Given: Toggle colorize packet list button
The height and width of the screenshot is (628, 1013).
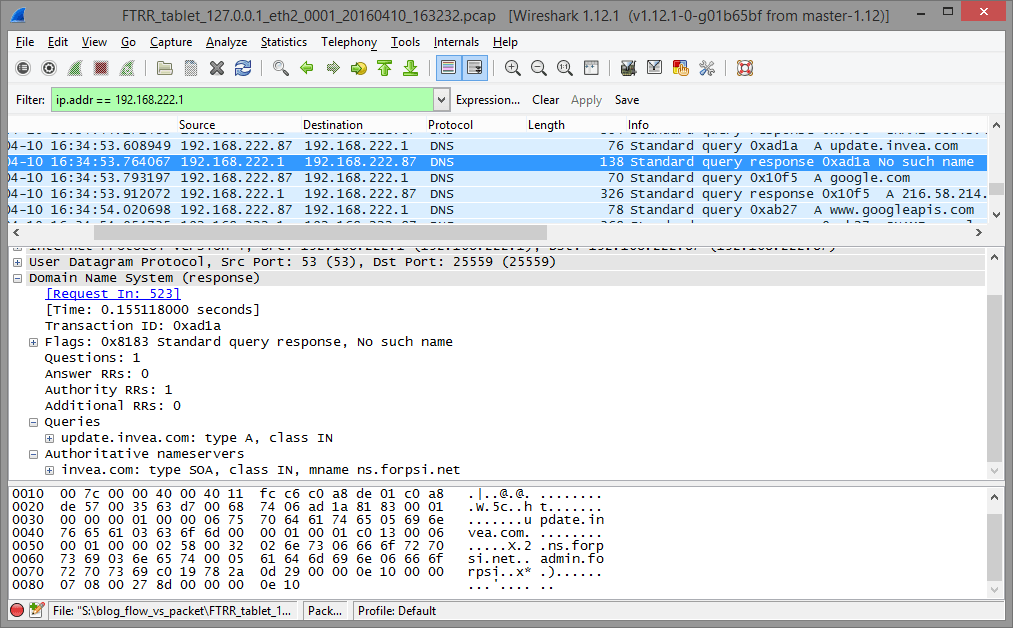Looking at the screenshot, I should point(448,68).
